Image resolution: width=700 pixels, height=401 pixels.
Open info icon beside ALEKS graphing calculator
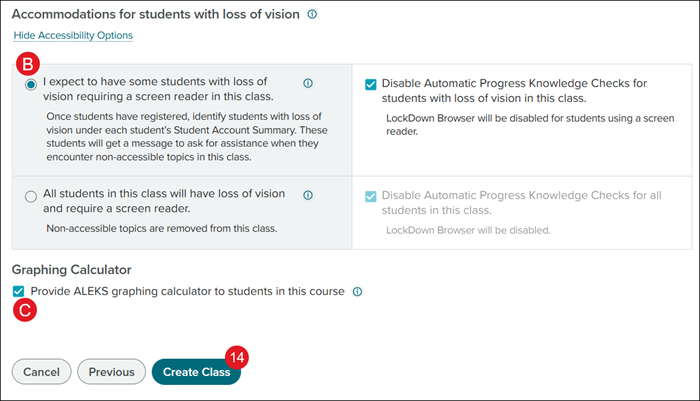[x=357, y=292]
